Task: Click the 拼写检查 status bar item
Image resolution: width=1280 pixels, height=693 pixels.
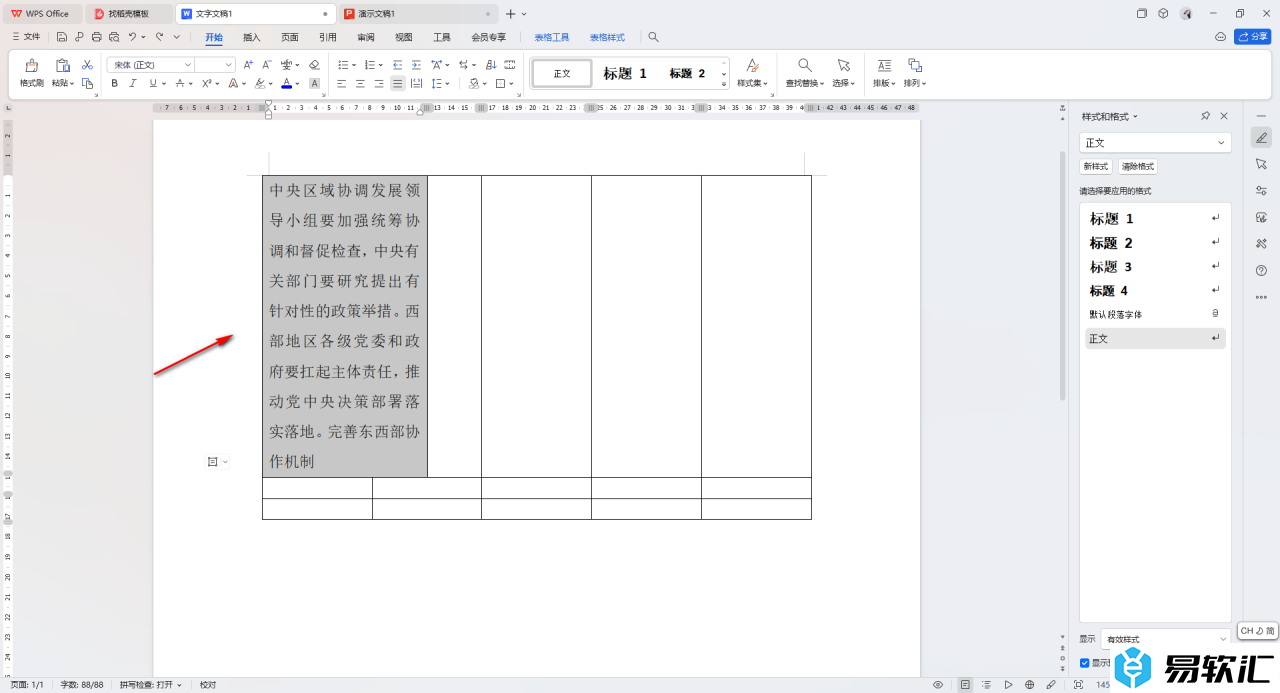Action: pyautogui.click(x=151, y=685)
